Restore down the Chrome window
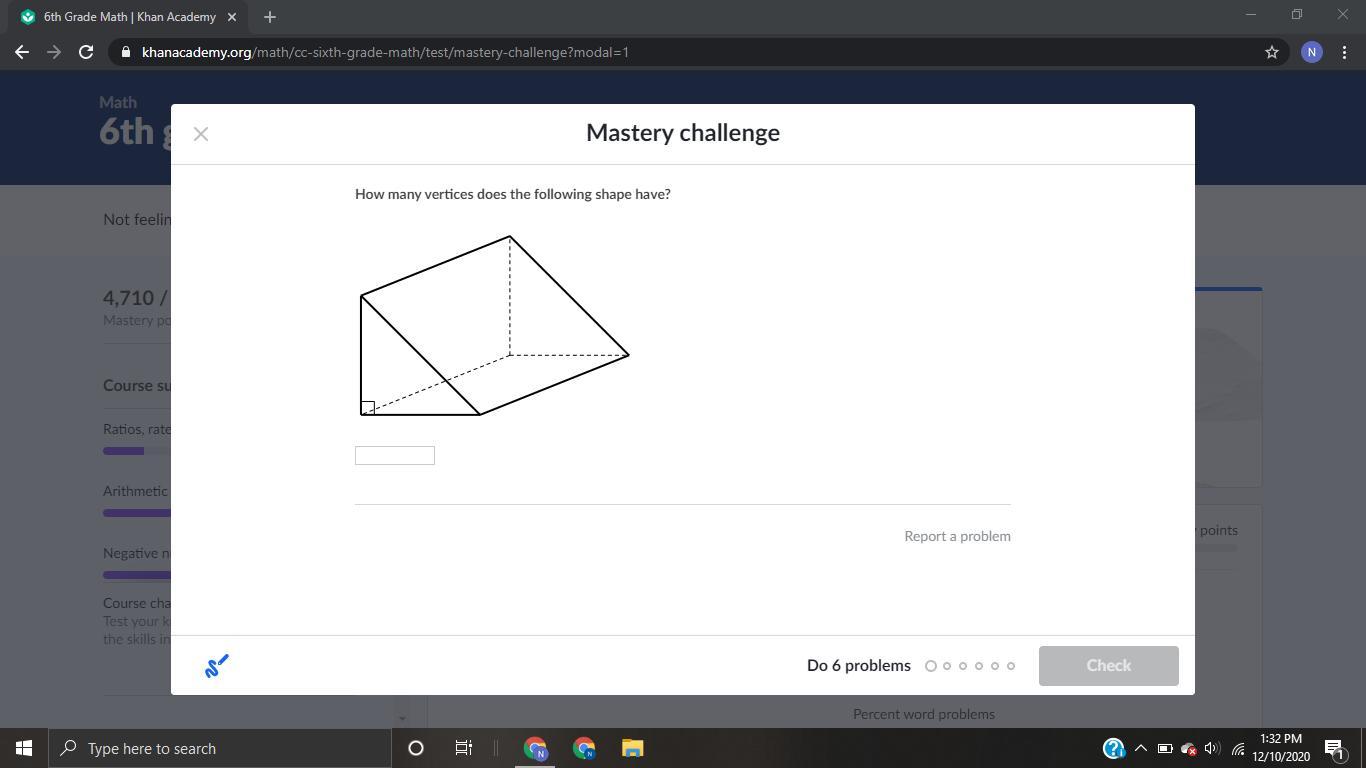The image size is (1366, 768). [1297, 15]
